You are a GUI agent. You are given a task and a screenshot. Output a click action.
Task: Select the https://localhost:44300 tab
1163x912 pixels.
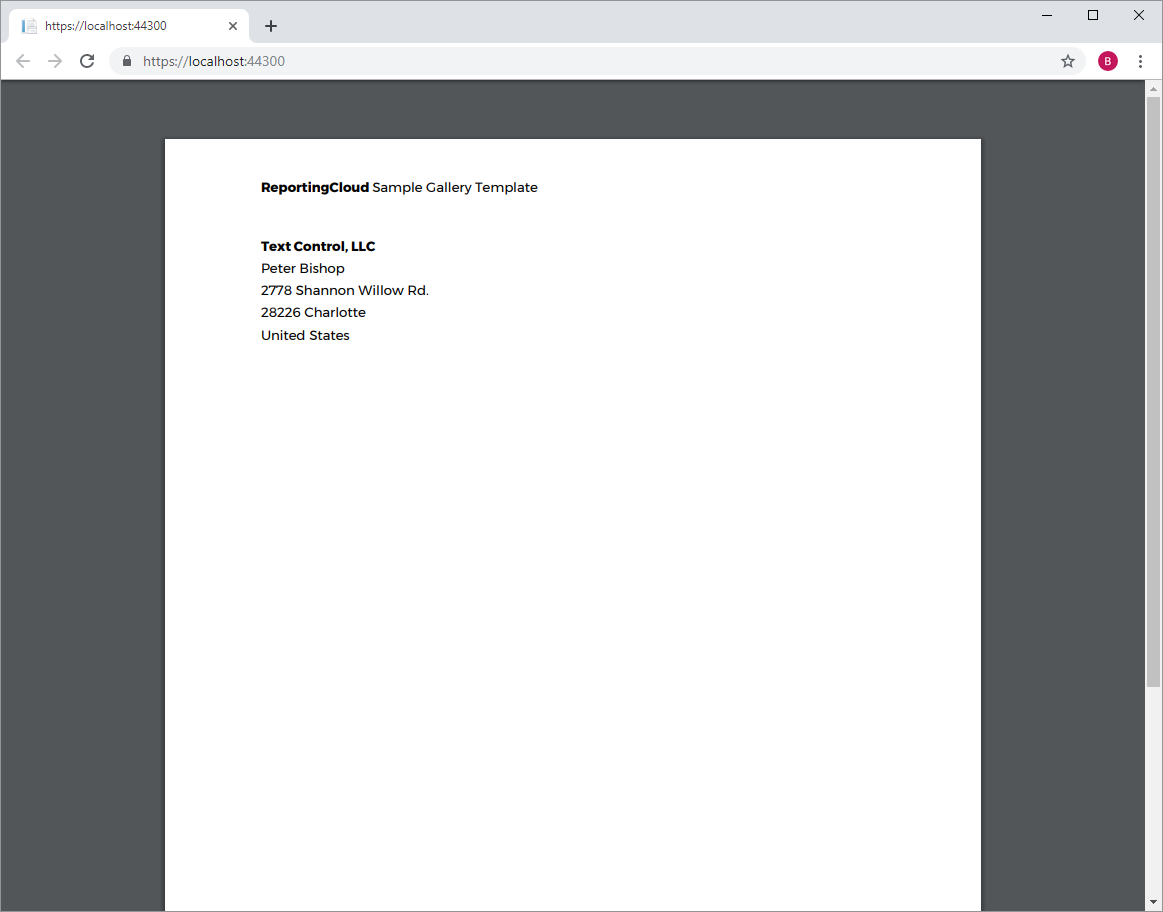(128, 26)
